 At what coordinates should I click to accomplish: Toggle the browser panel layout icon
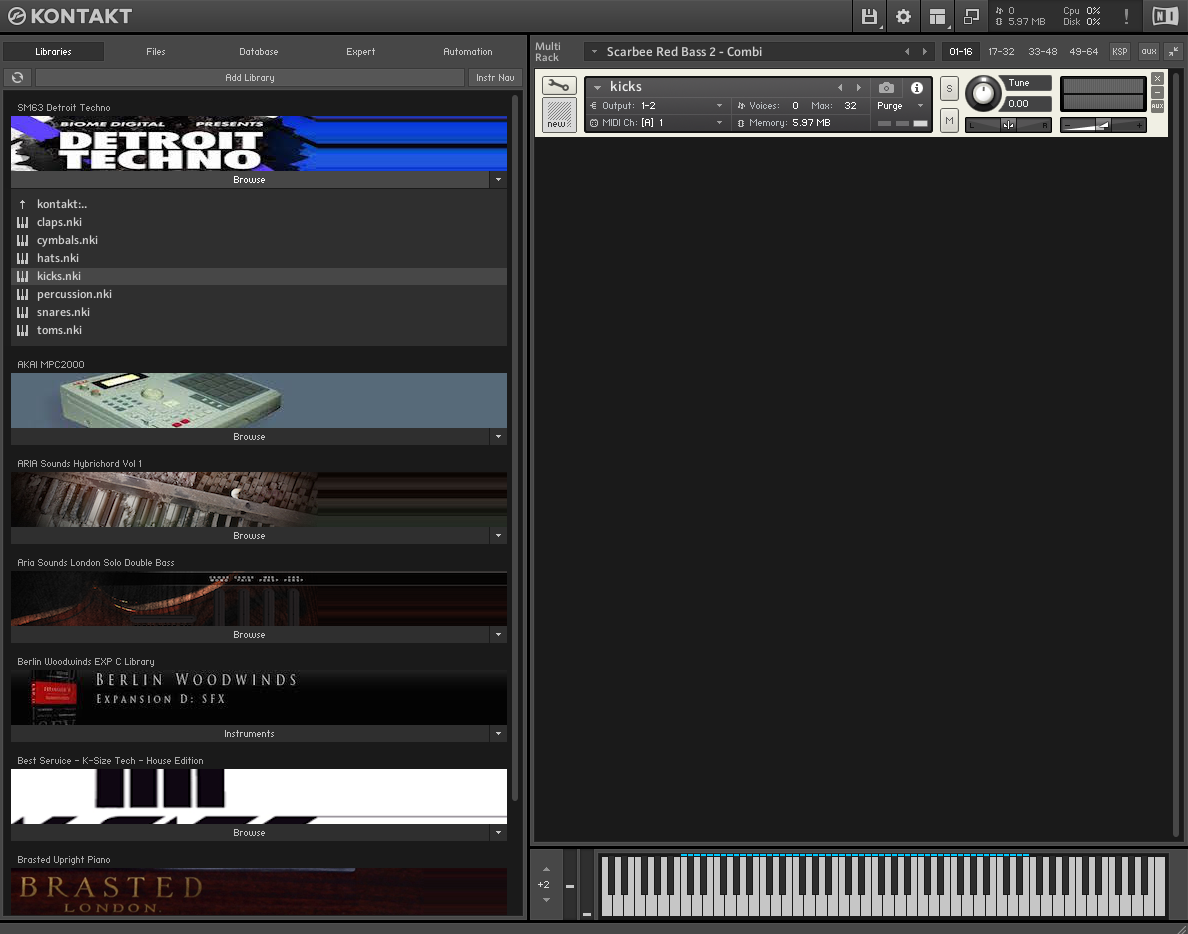pos(937,16)
